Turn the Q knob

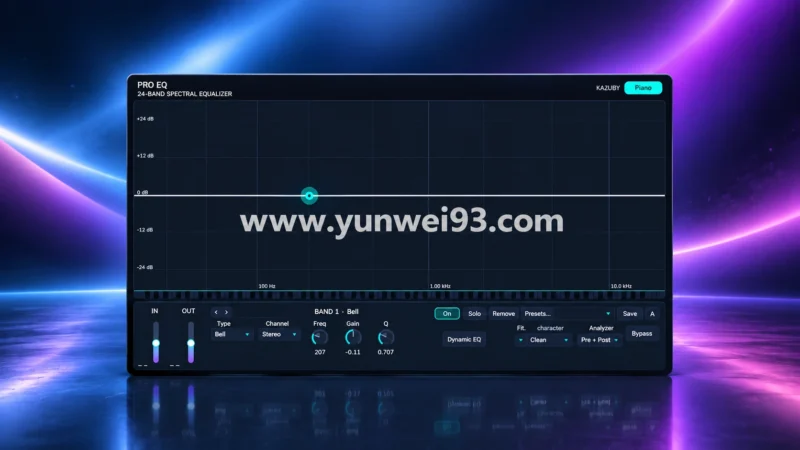[x=386, y=337]
